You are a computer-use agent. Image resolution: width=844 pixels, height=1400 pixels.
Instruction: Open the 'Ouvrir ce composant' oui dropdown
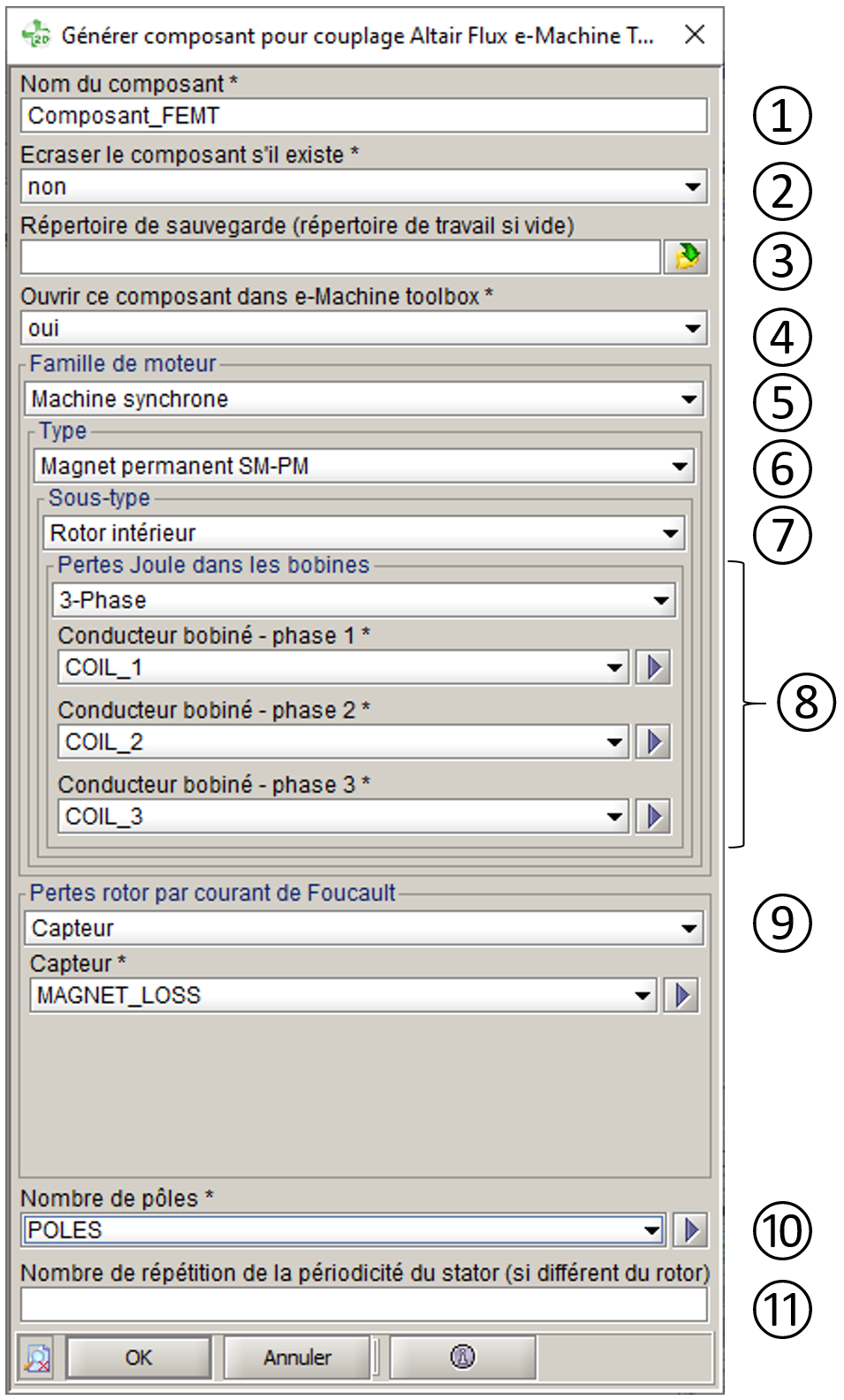tap(693, 328)
